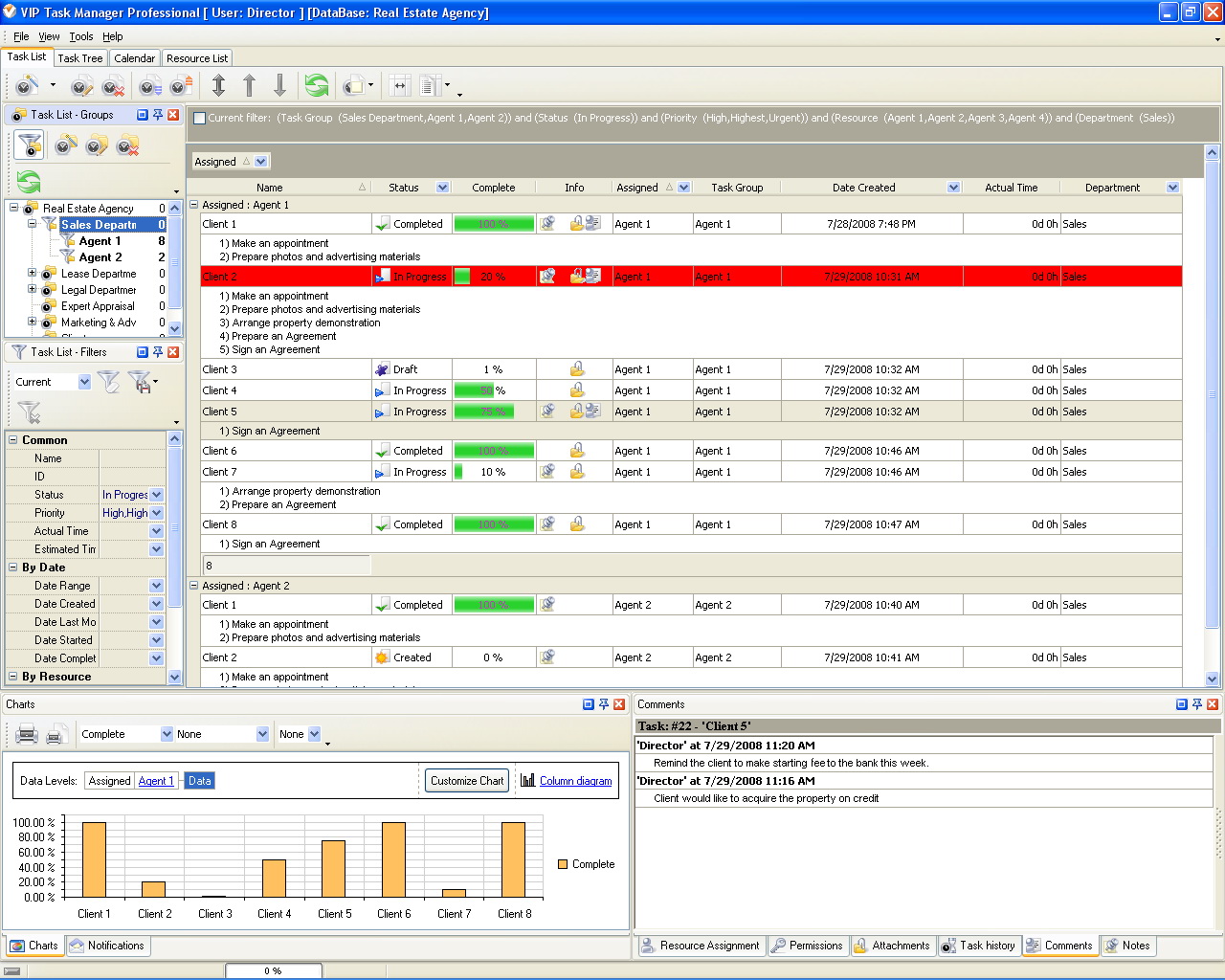1225x980 pixels.
Task: Collapse the By Date filter section
Action: [13, 568]
